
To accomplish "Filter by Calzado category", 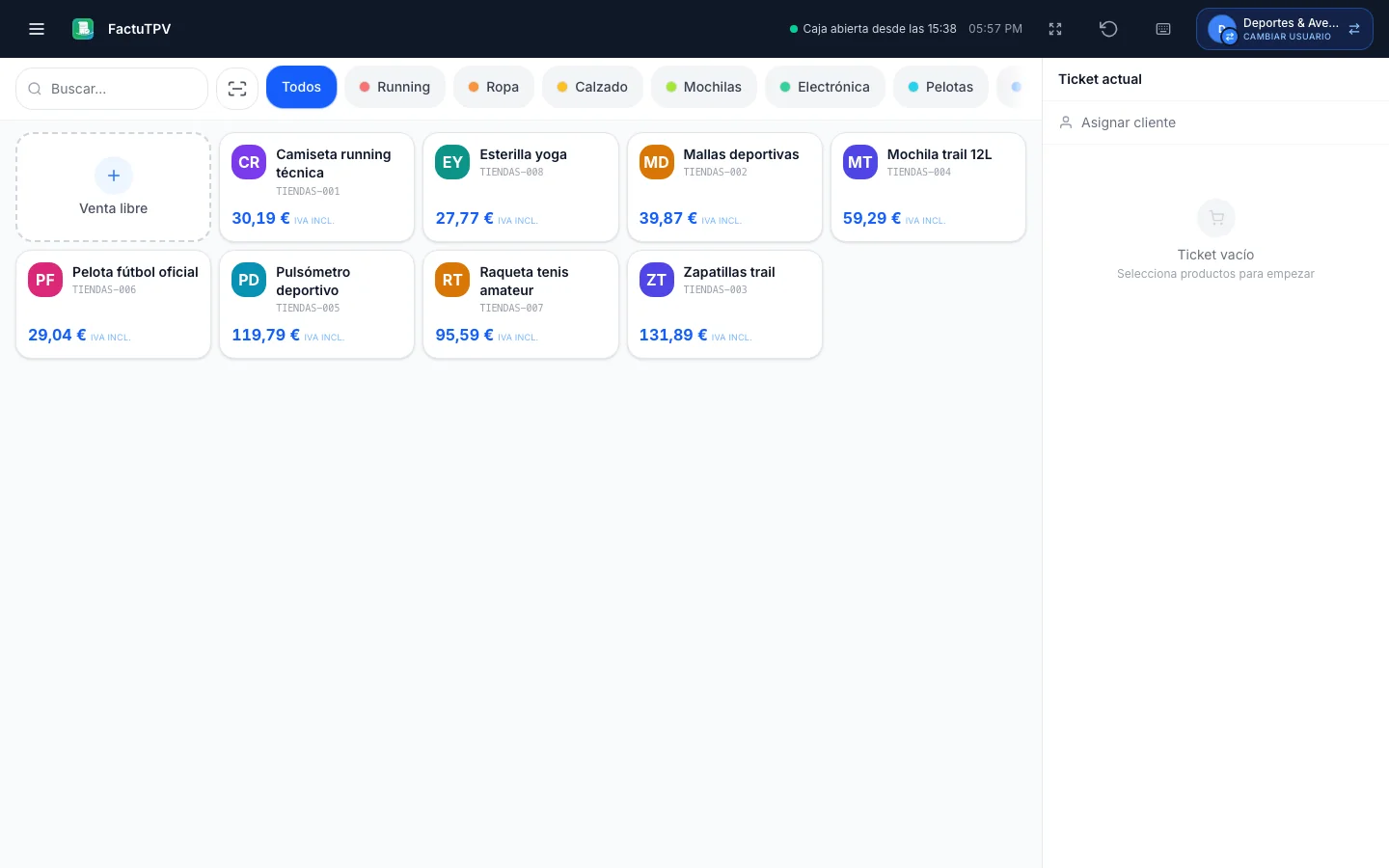I will pyautogui.click(x=592, y=87).
